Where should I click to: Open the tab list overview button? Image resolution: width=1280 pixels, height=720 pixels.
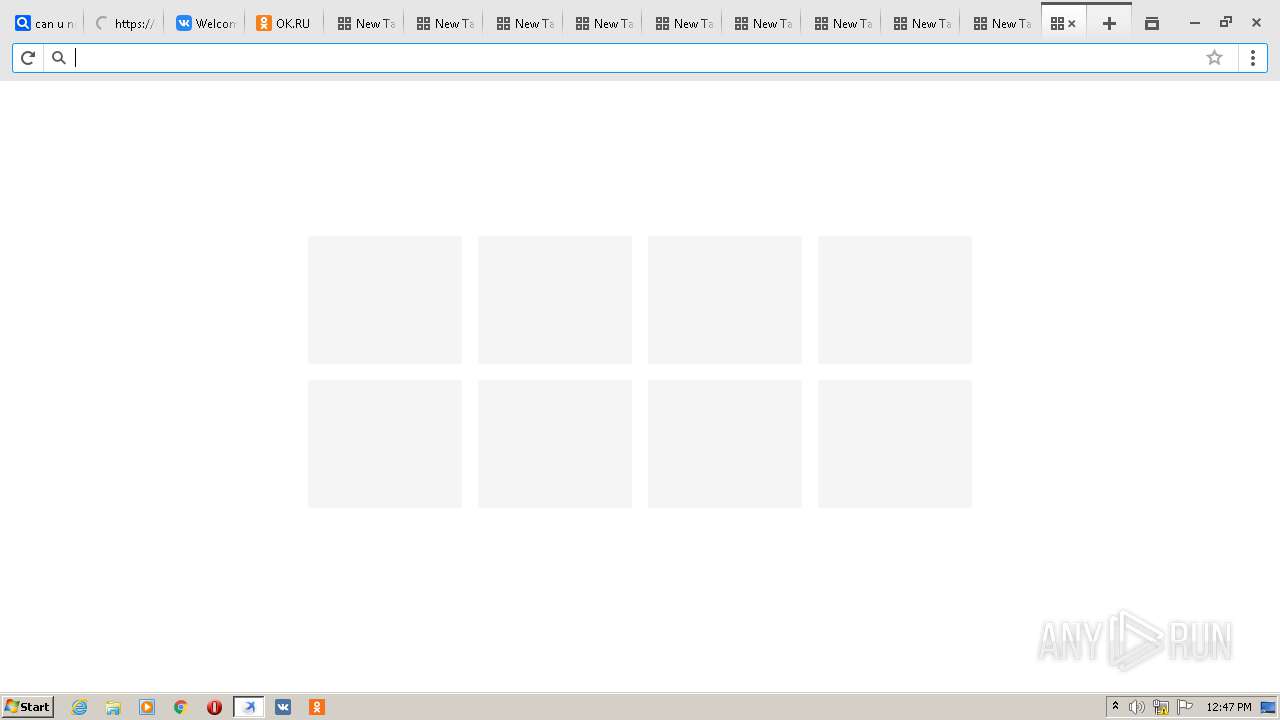[x=1152, y=23]
